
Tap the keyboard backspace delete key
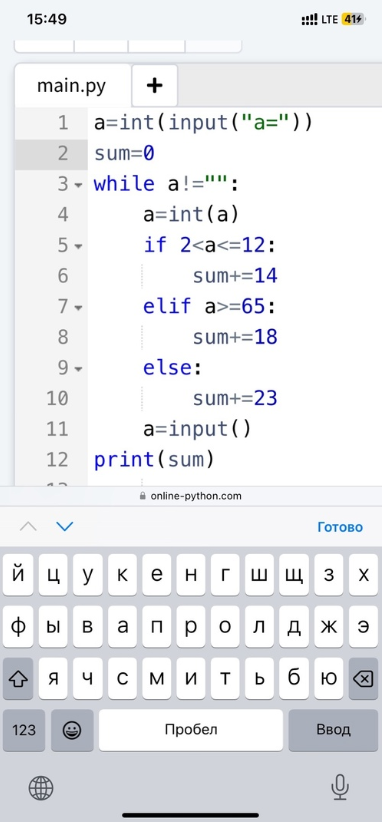pyautogui.click(x=363, y=678)
